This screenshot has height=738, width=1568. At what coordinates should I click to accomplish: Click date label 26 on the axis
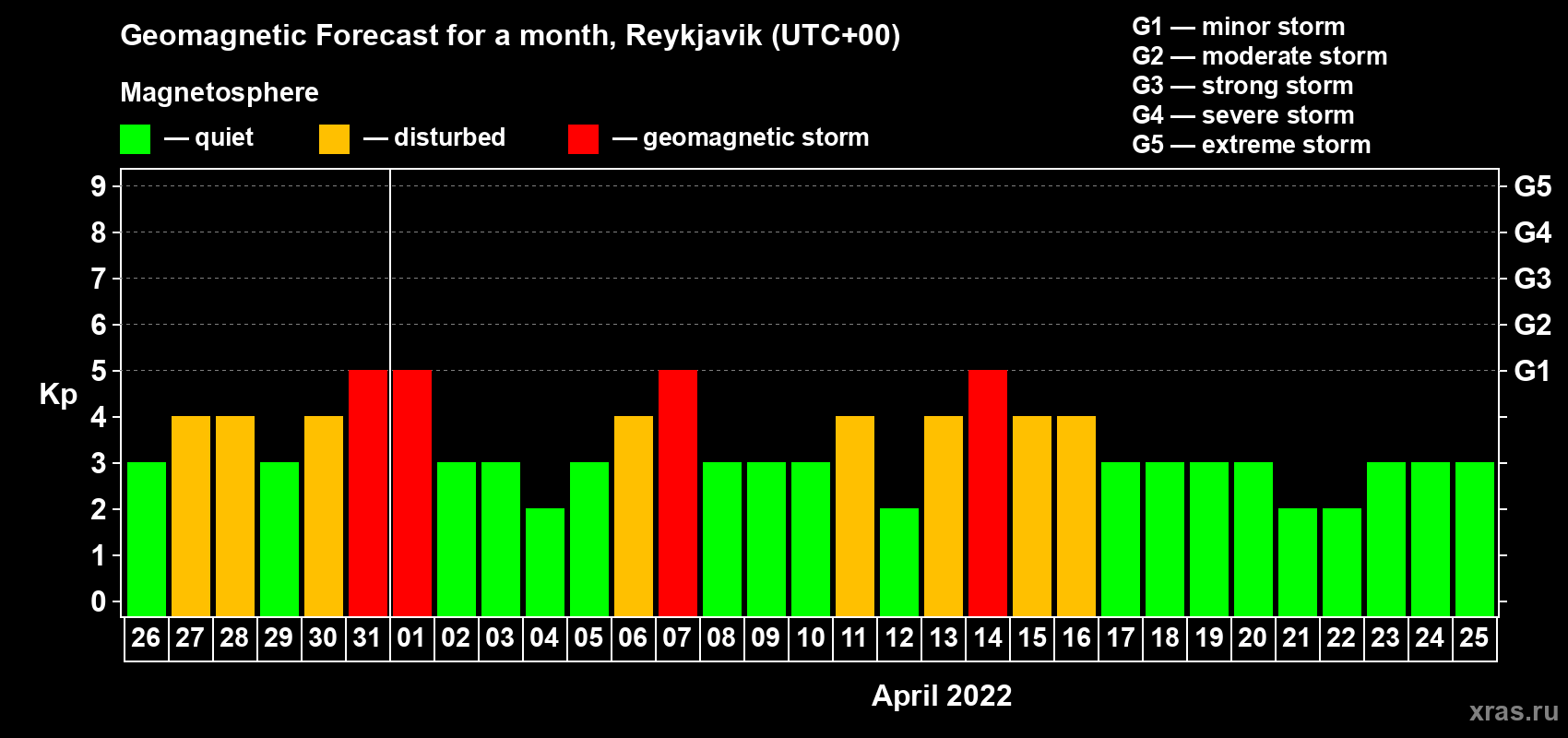(146, 637)
